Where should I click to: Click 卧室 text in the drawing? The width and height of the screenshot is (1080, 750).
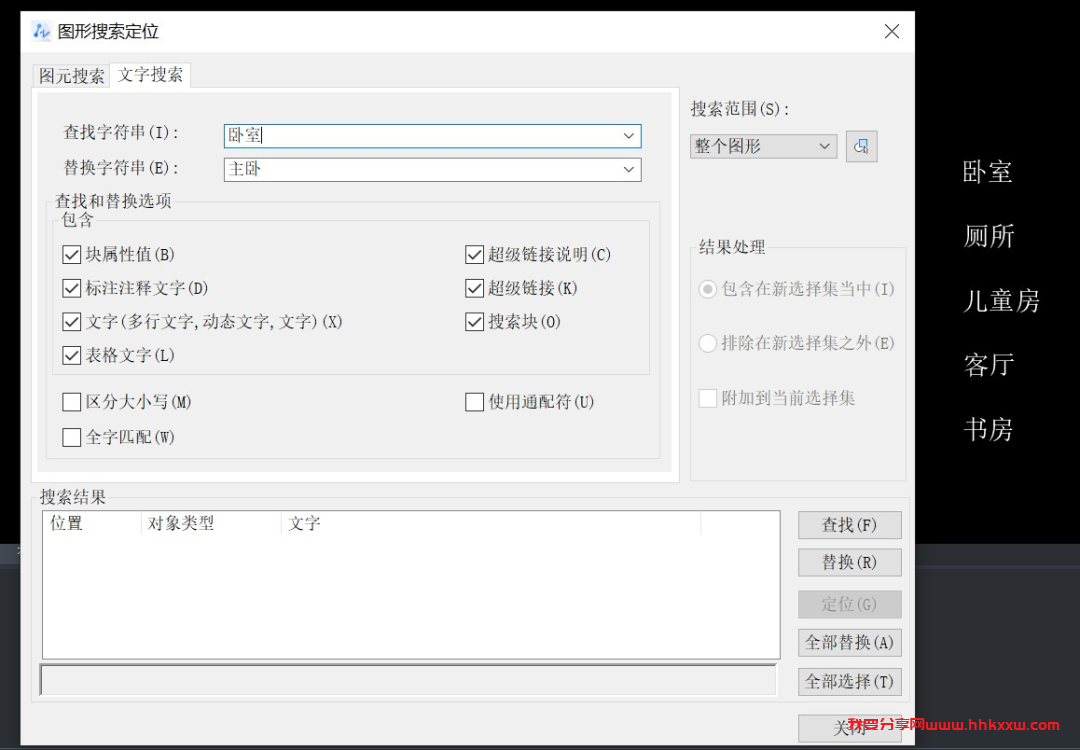tap(987, 172)
